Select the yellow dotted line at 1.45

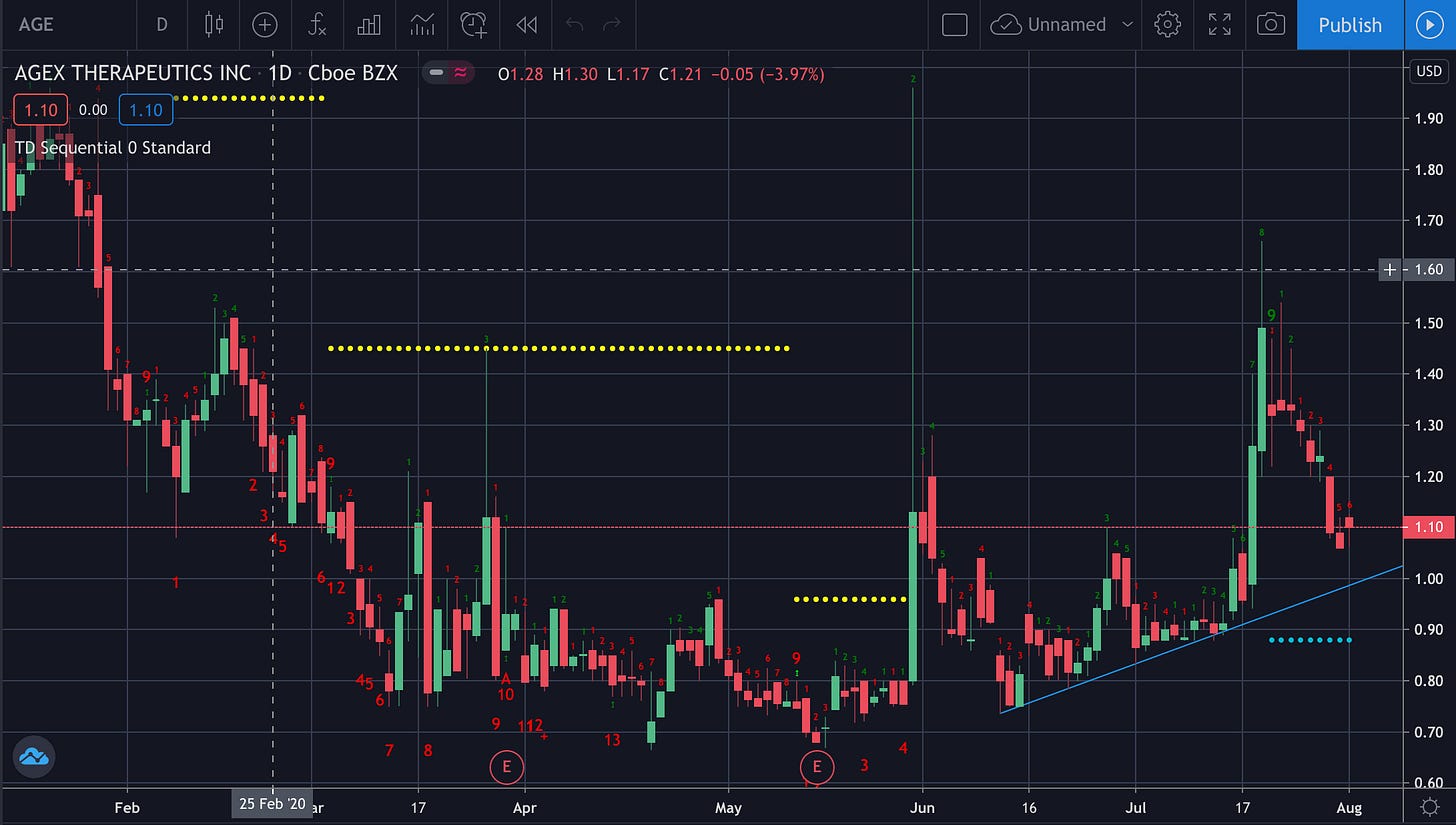(x=559, y=348)
